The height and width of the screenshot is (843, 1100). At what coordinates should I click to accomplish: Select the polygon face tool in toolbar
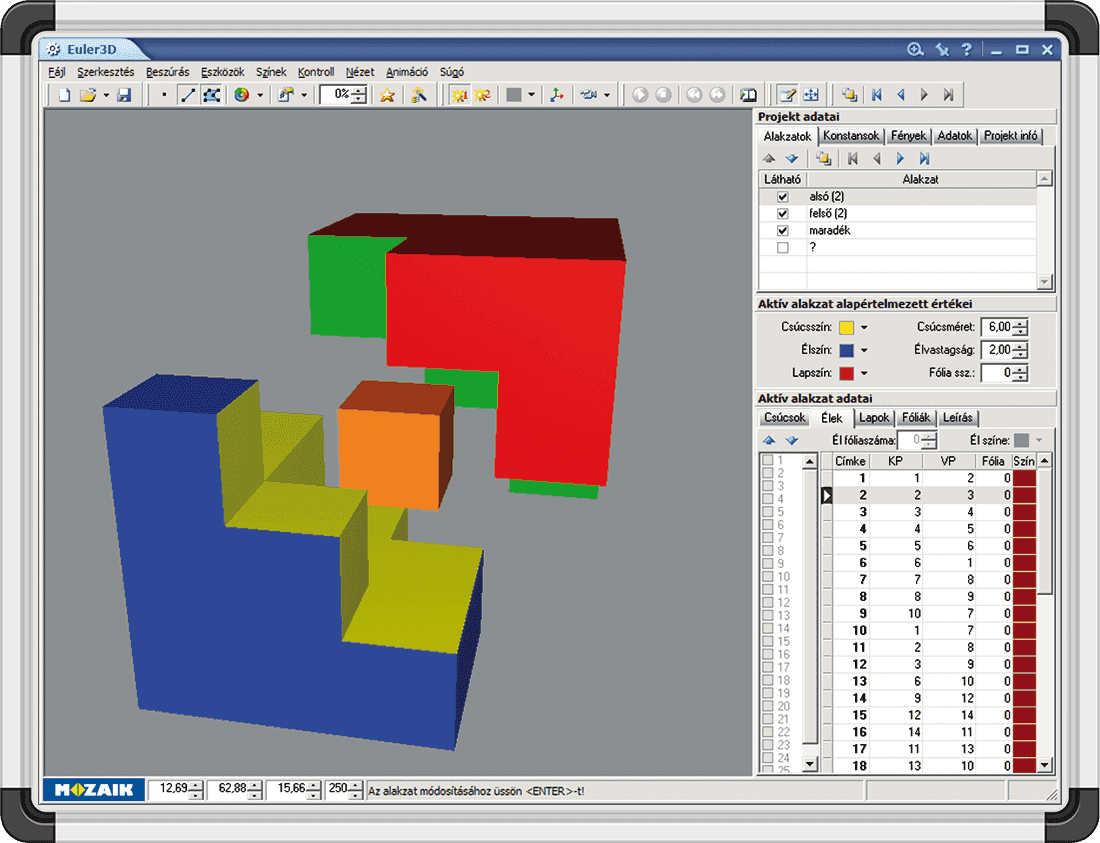pyautogui.click(x=211, y=95)
